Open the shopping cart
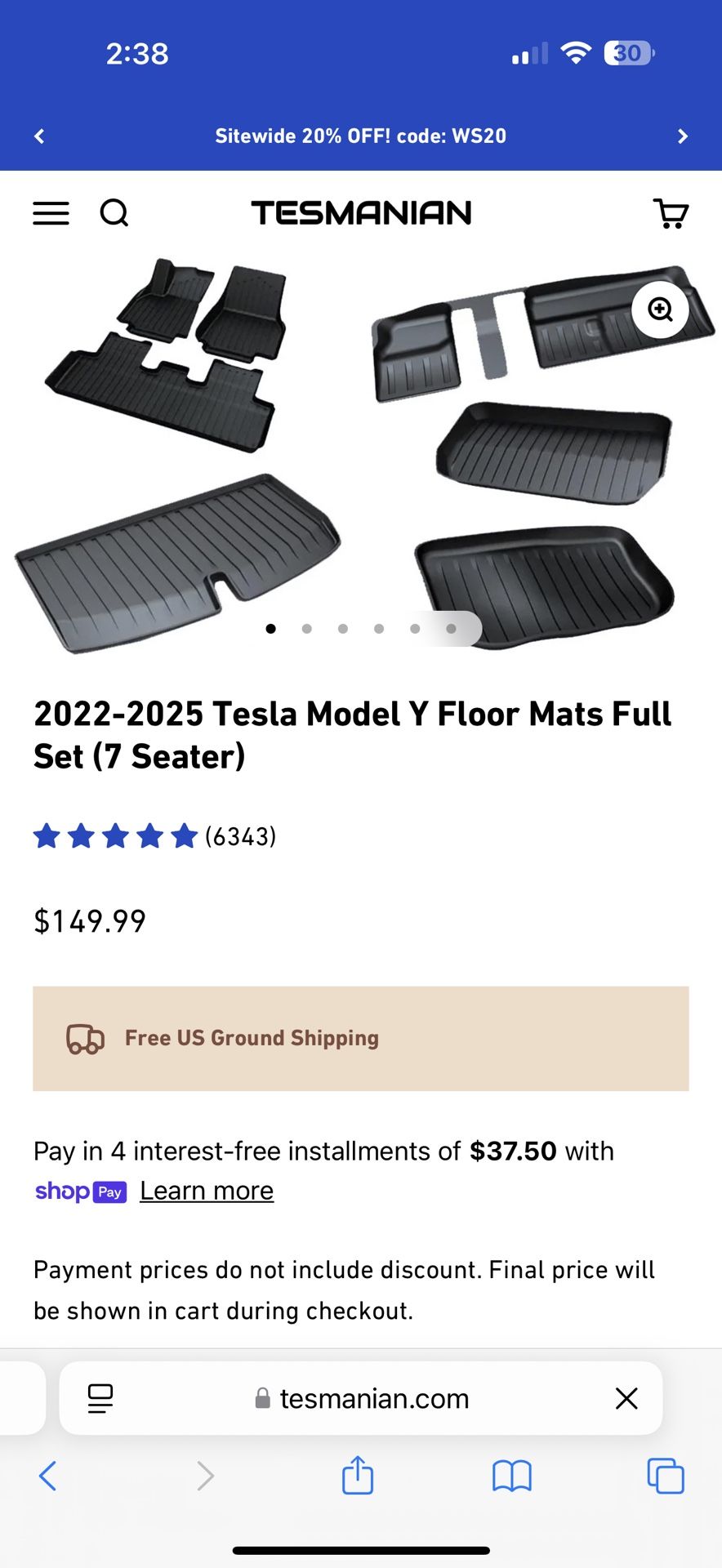The width and height of the screenshot is (722, 1568). [671, 213]
